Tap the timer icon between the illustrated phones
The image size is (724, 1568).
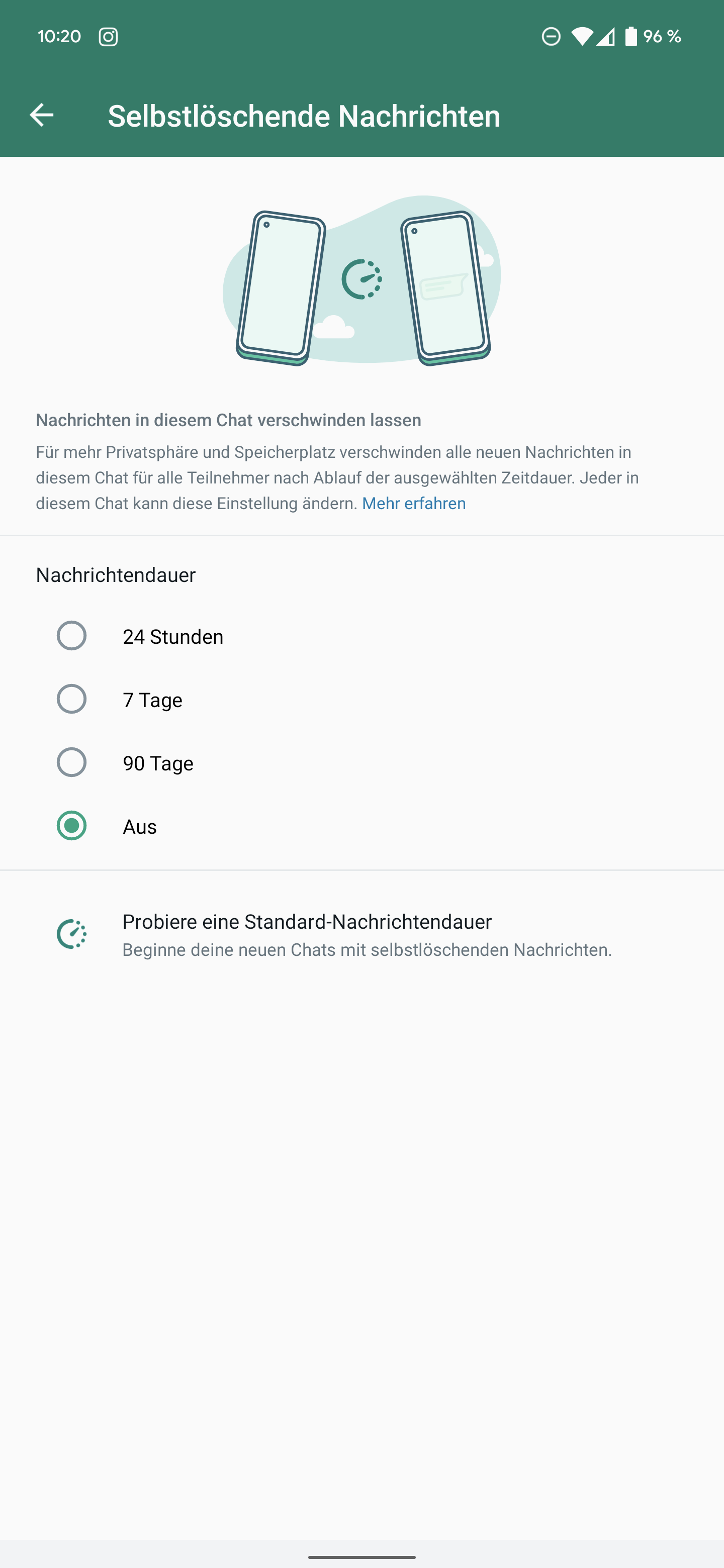[x=361, y=279]
